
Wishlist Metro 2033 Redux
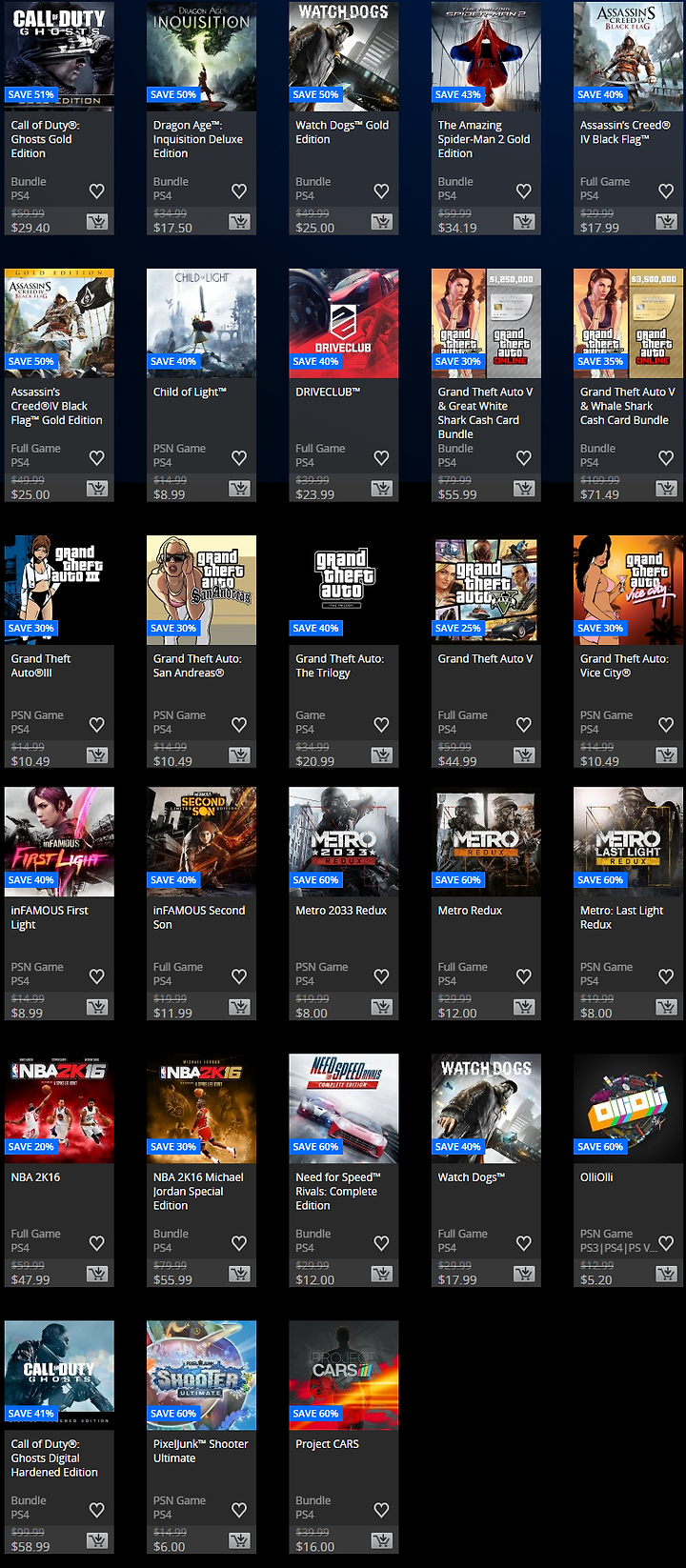tap(382, 976)
